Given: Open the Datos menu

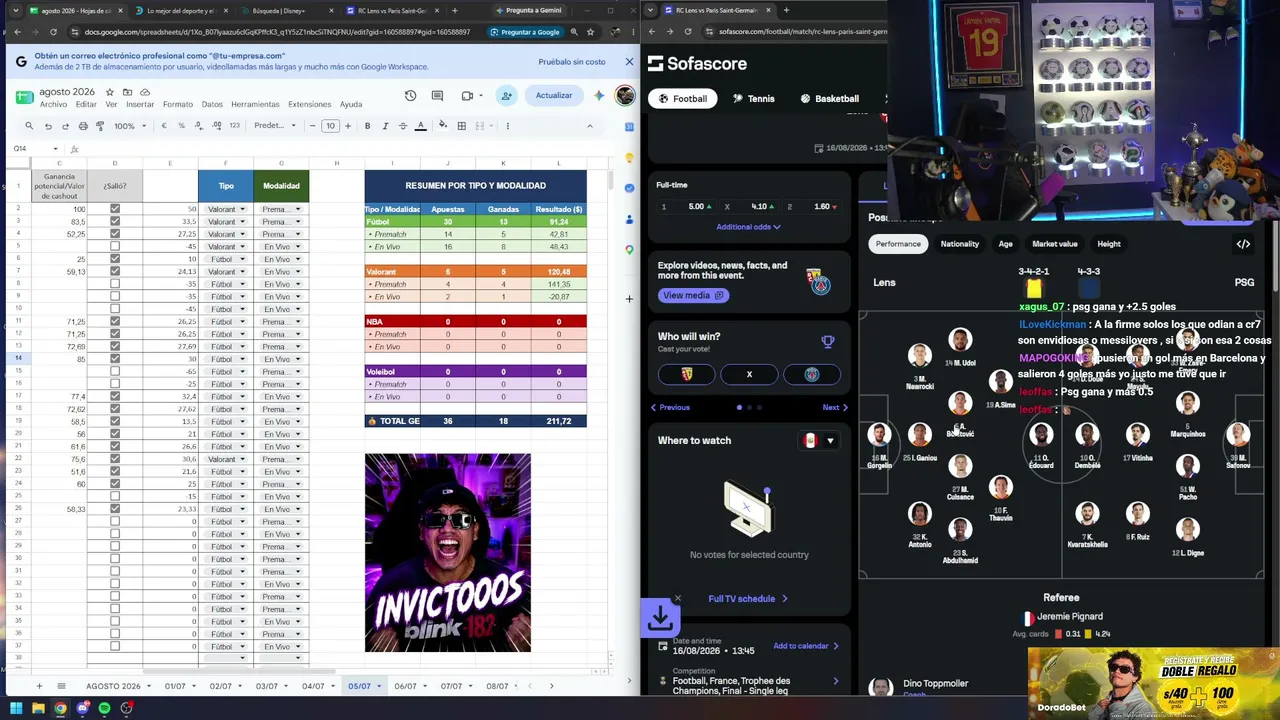Looking at the screenshot, I should click(212, 104).
